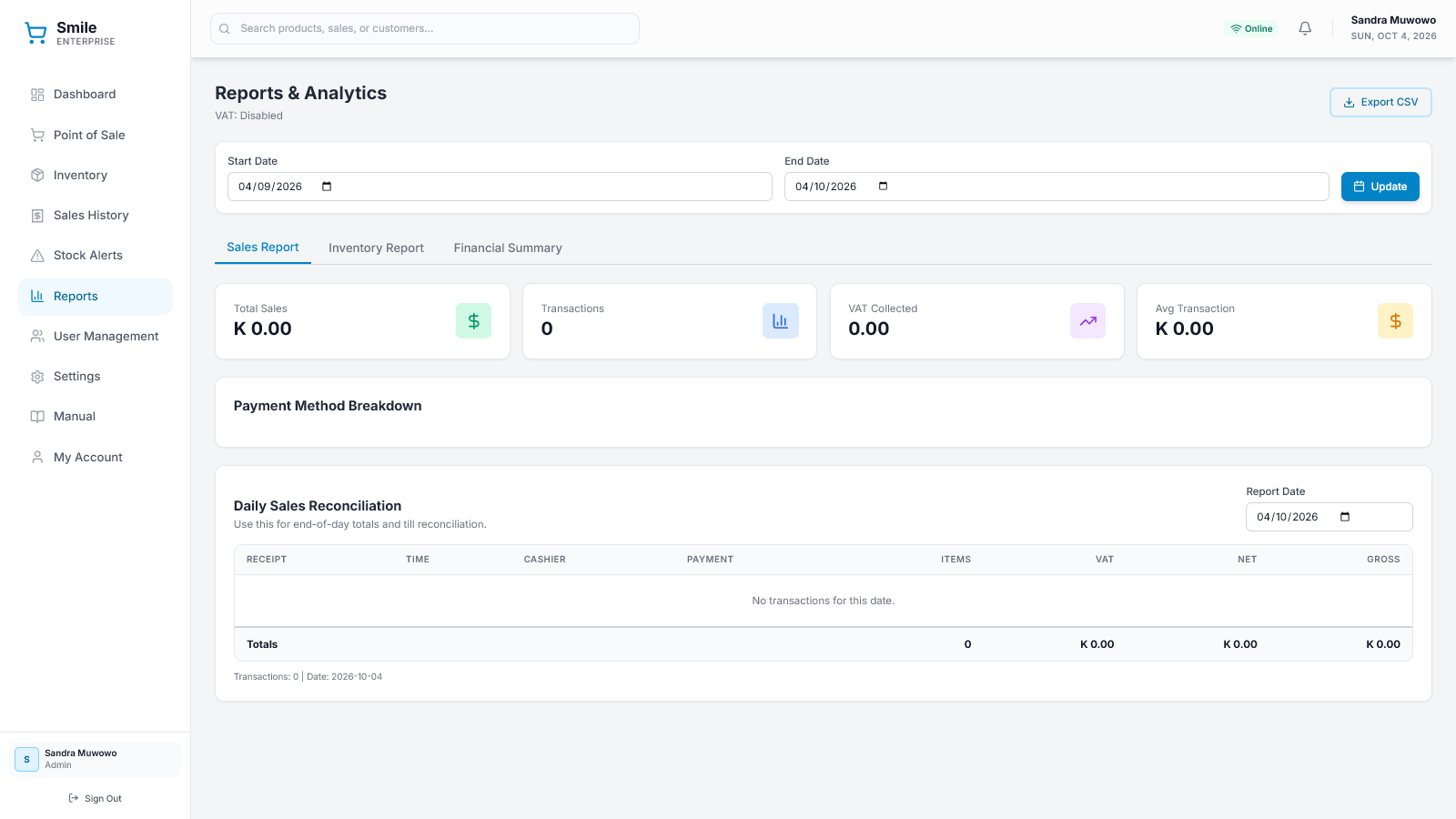Click the green dollar Total Sales icon

473,321
